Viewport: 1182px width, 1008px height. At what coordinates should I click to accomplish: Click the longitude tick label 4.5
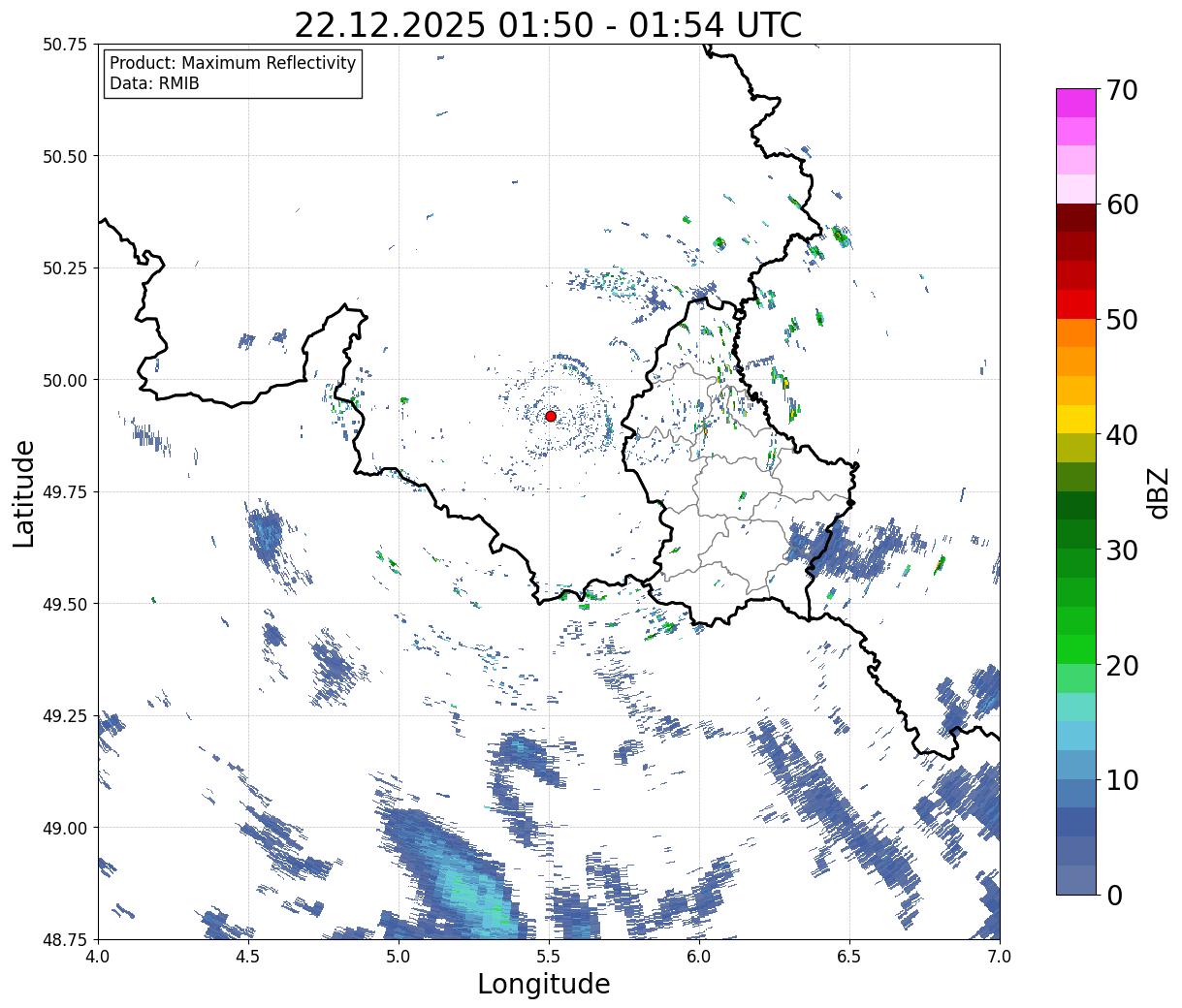(248, 957)
